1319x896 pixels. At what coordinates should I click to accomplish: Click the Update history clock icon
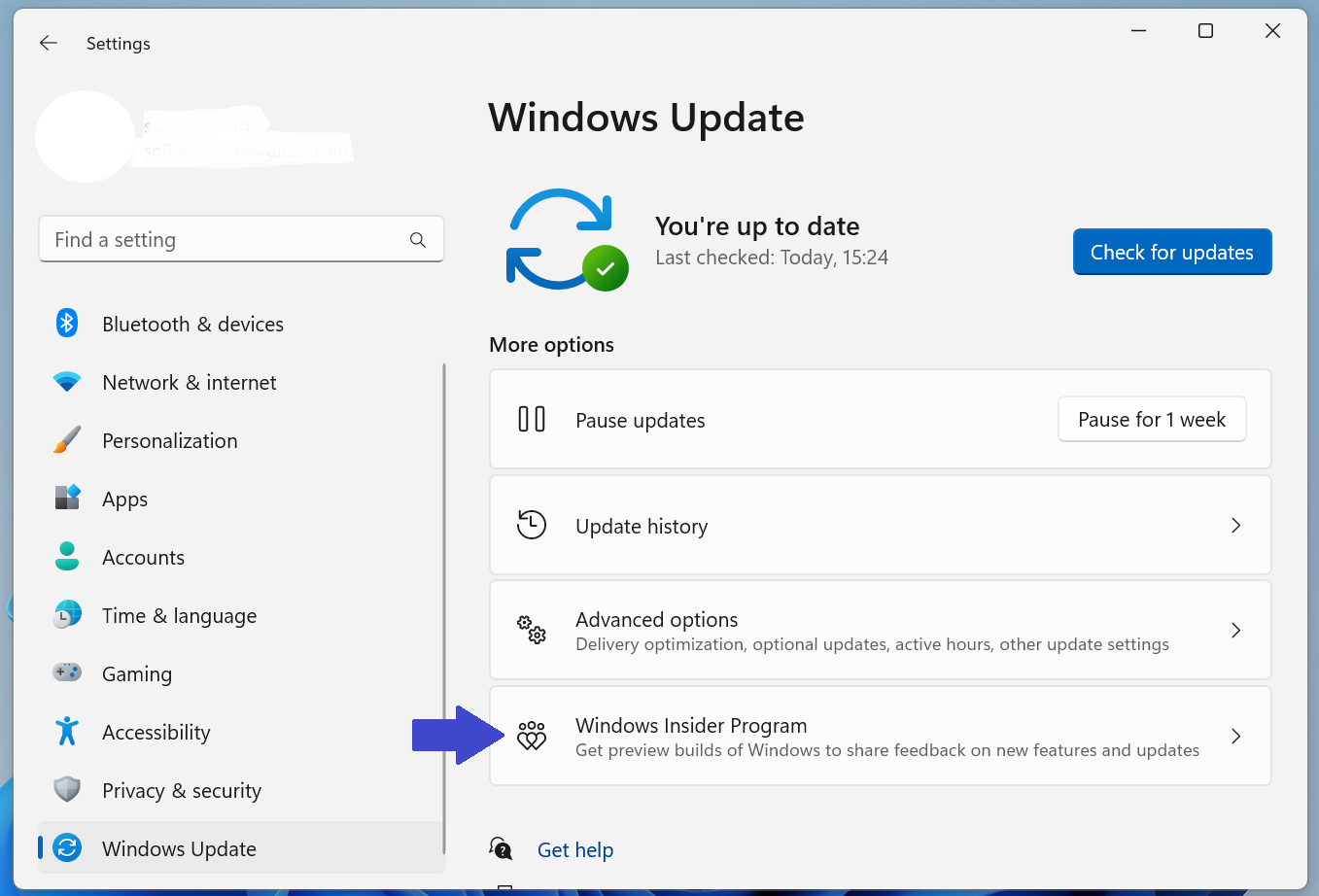(532, 525)
